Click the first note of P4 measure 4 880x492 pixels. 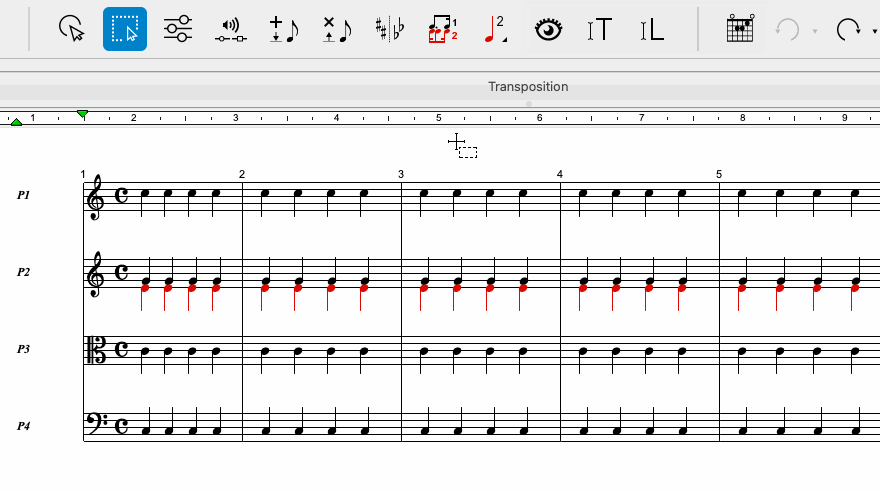(x=584, y=431)
